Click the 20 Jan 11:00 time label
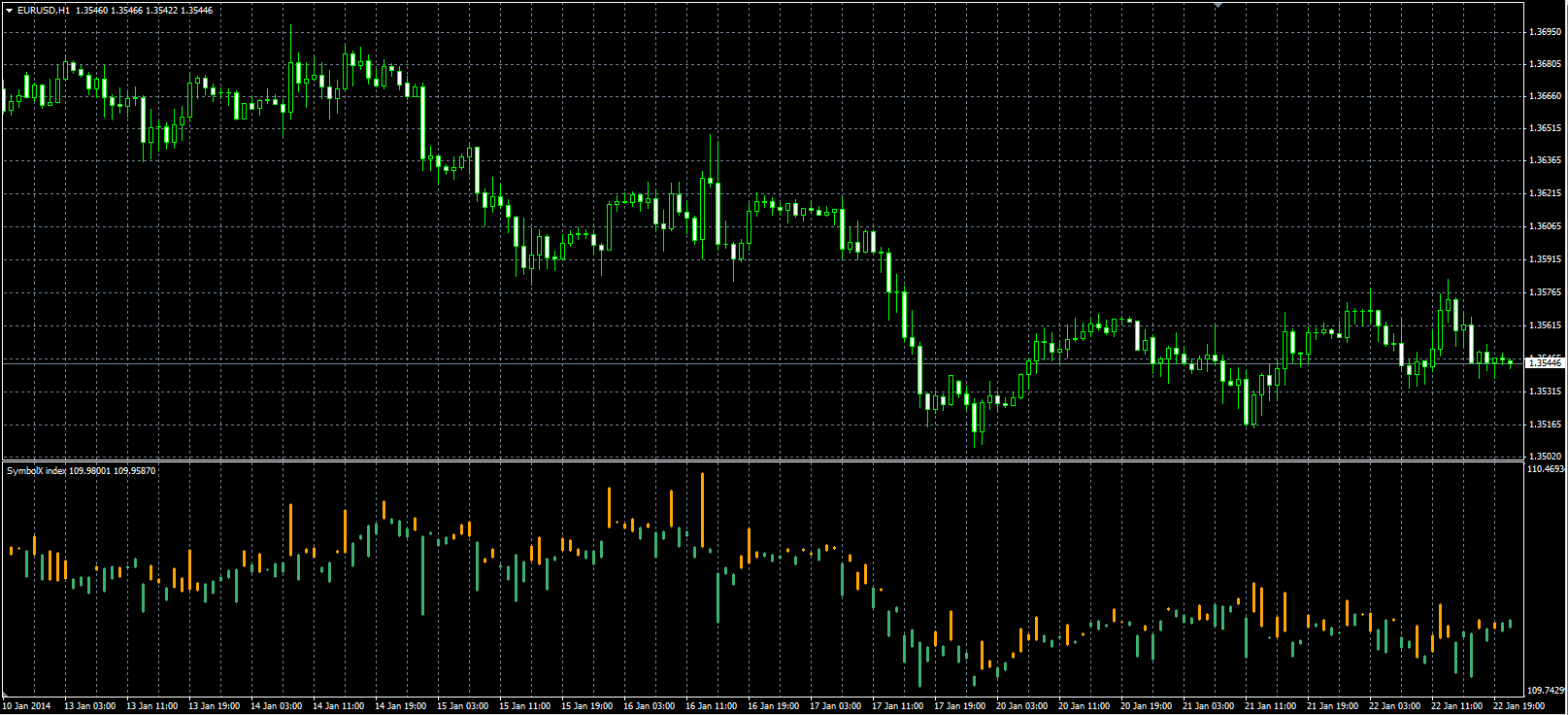1568x715 pixels. coord(1084,706)
